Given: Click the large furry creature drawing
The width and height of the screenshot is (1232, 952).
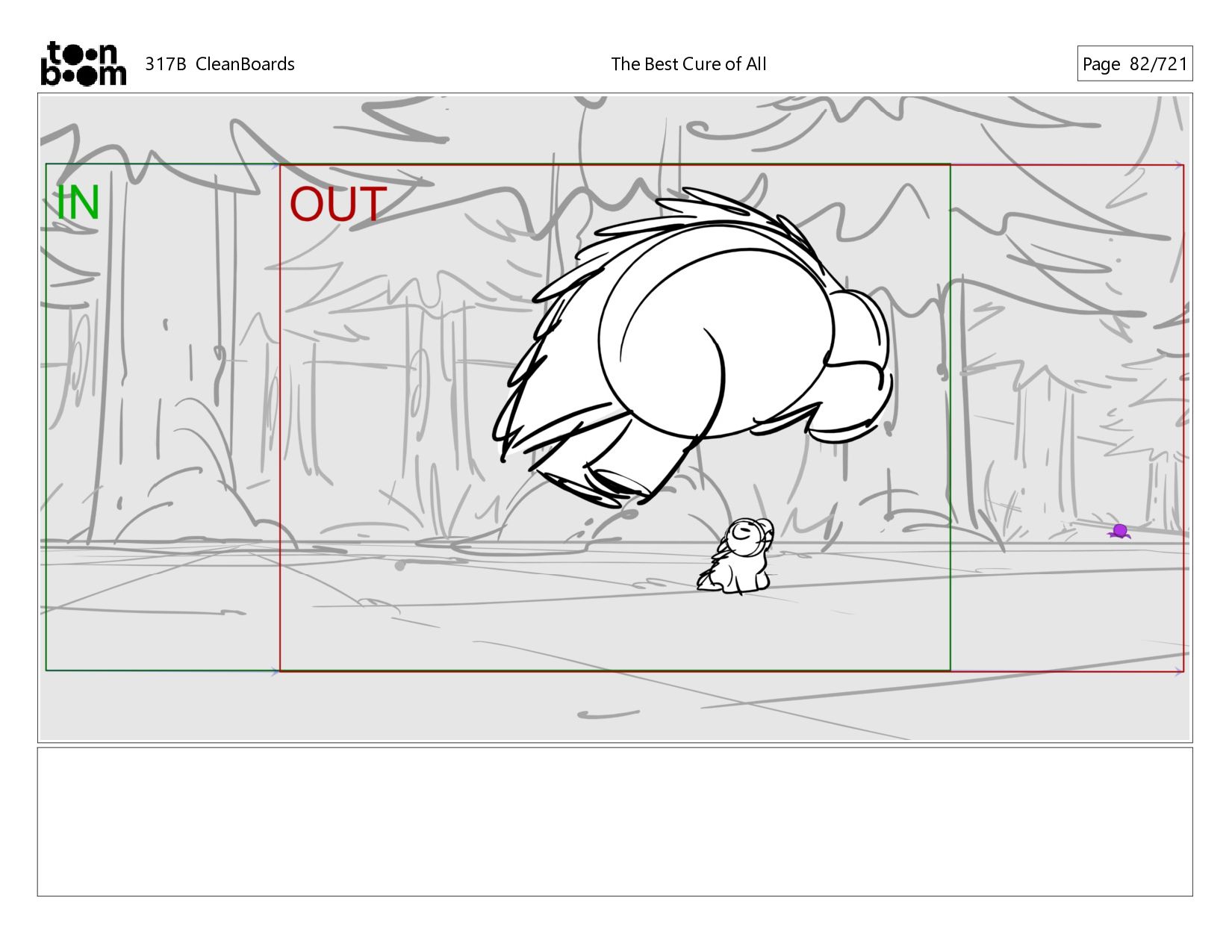Looking at the screenshot, I should click(693, 347).
